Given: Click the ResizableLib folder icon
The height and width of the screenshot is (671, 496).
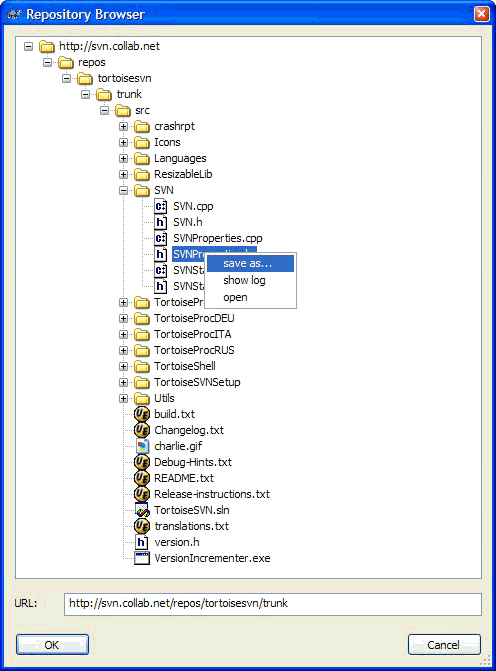Looking at the screenshot, I should pyautogui.click(x=142, y=175).
